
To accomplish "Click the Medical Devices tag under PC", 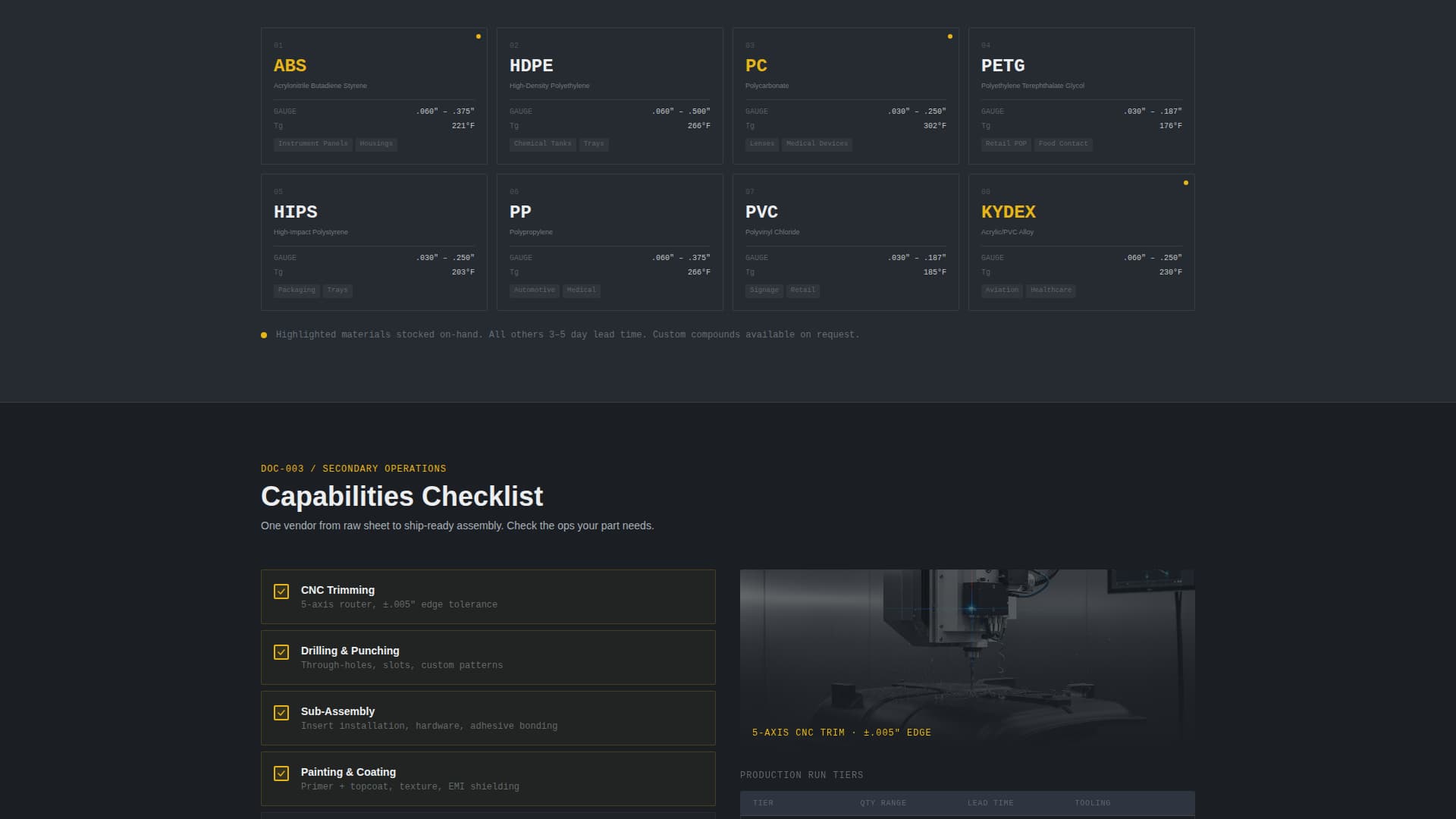I will click(x=817, y=143).
